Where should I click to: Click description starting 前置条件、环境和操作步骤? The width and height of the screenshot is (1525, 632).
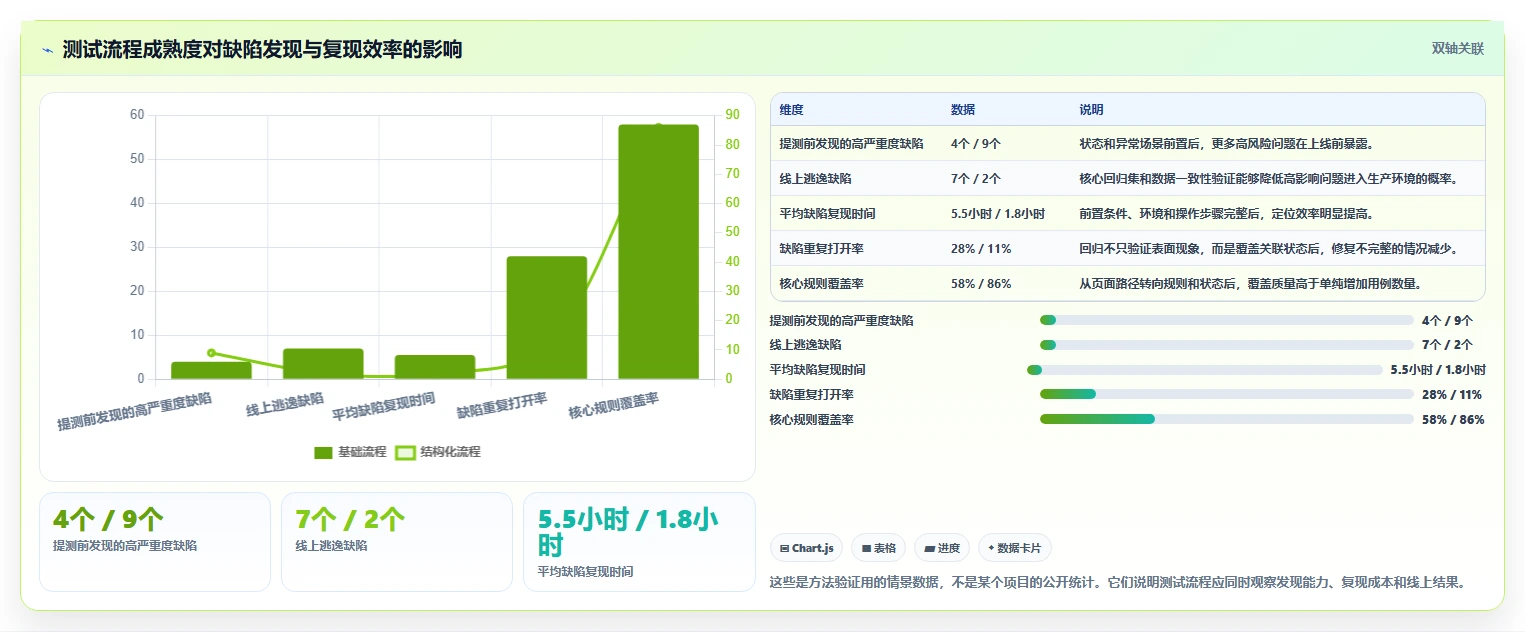pos(1228,214)
